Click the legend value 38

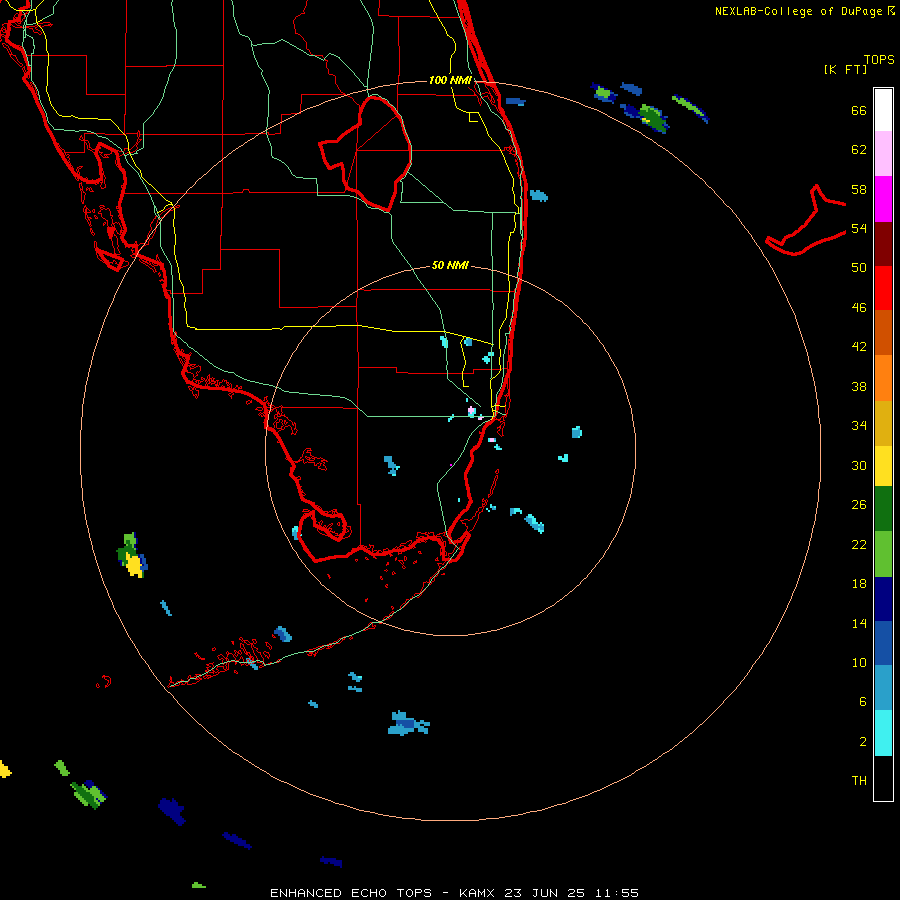(x=859, y=386)
